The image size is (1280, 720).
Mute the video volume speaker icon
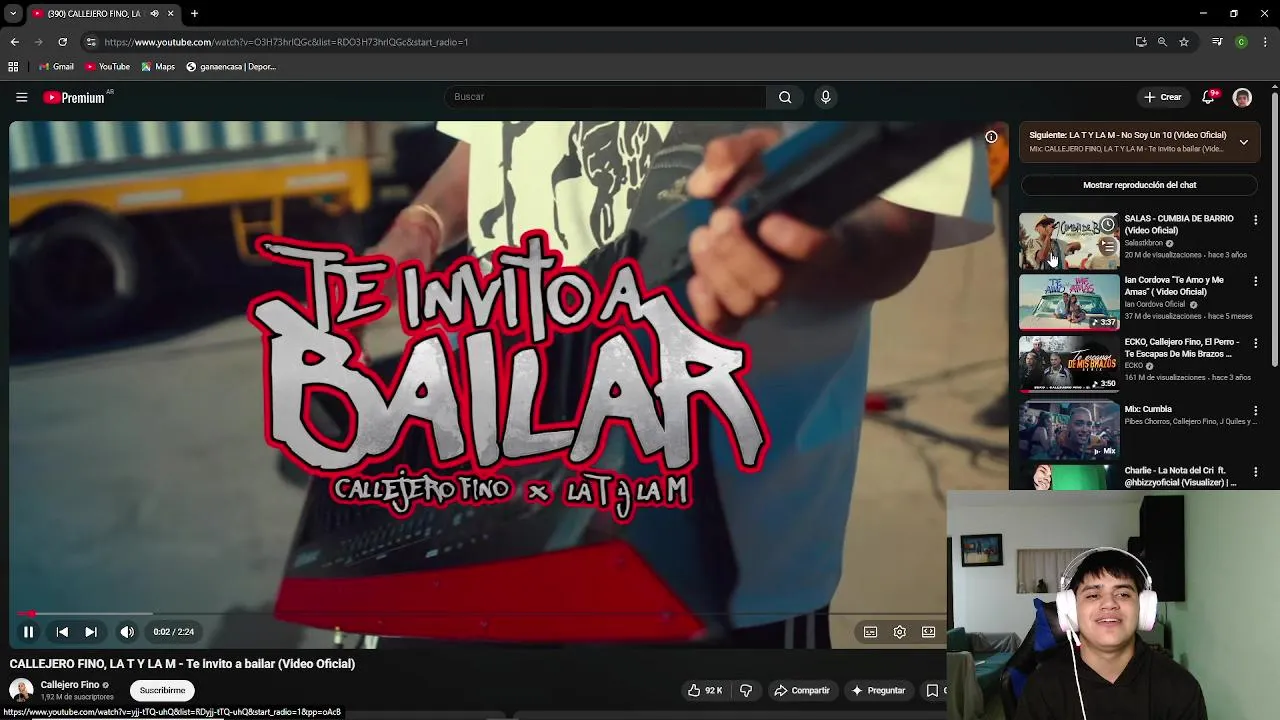[x=127, y=632]
